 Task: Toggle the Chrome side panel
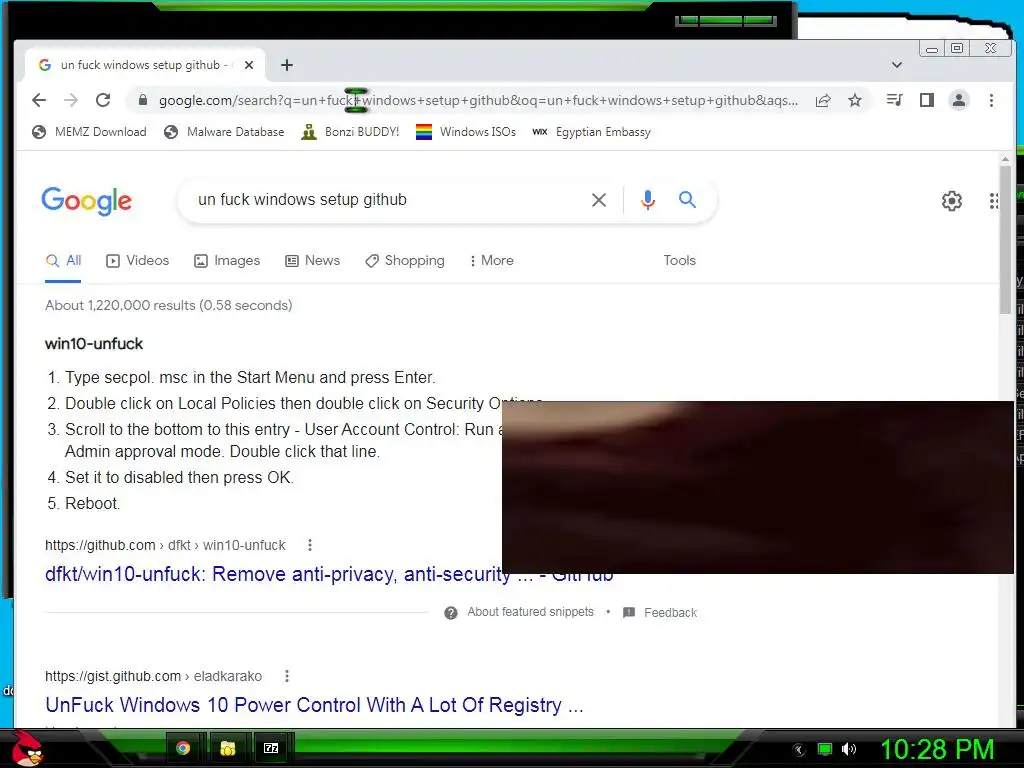pyautogui.click(x=927, y=100)
